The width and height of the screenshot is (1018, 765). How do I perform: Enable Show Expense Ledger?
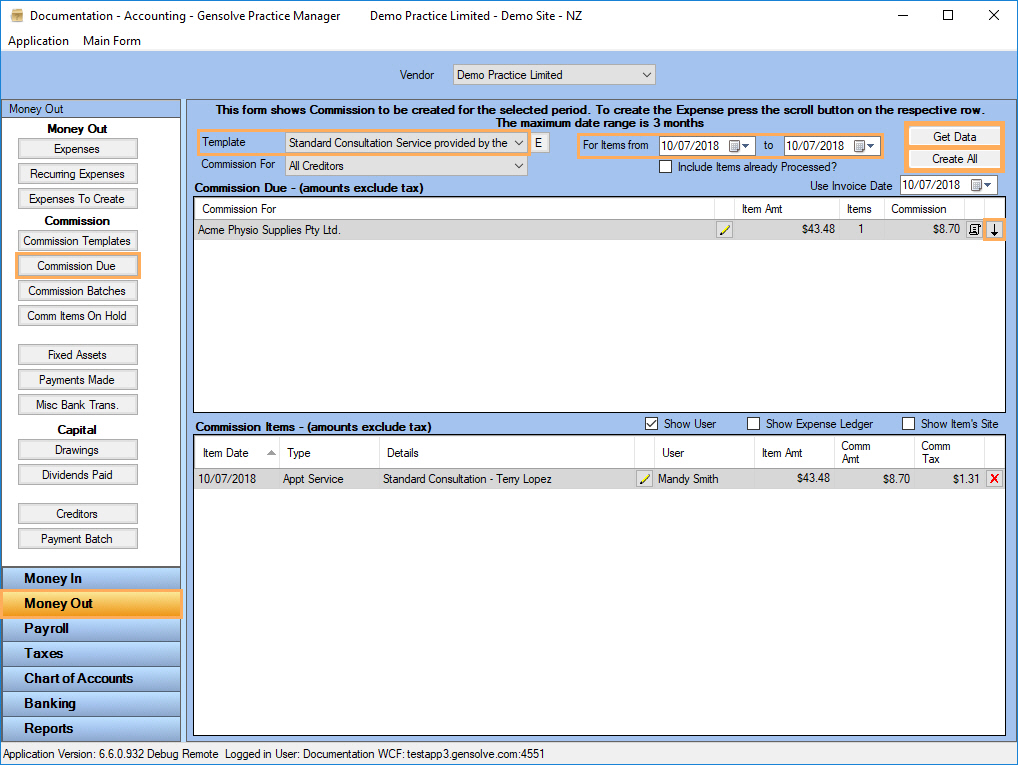tap(754, 424)
